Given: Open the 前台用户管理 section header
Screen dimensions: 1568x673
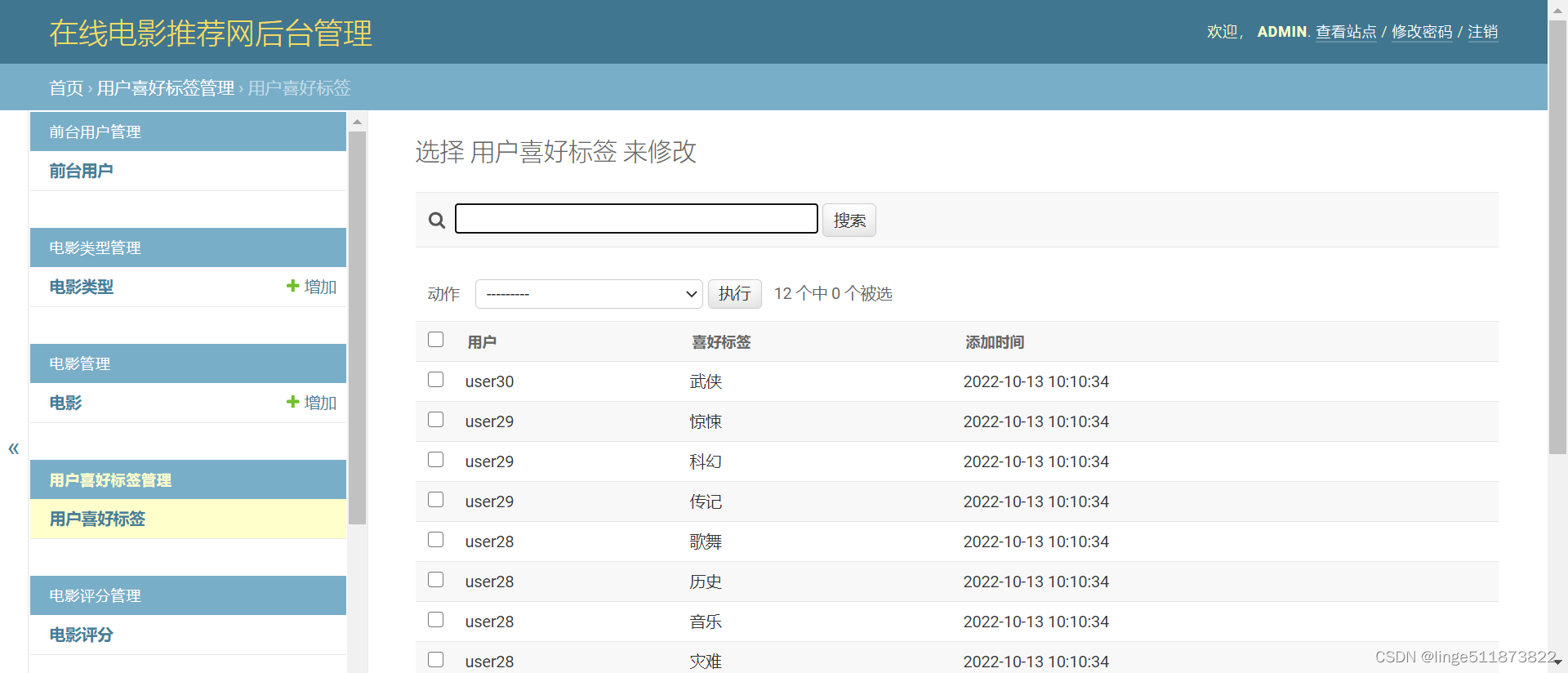Looking at the screenshot, I should 95,131.
